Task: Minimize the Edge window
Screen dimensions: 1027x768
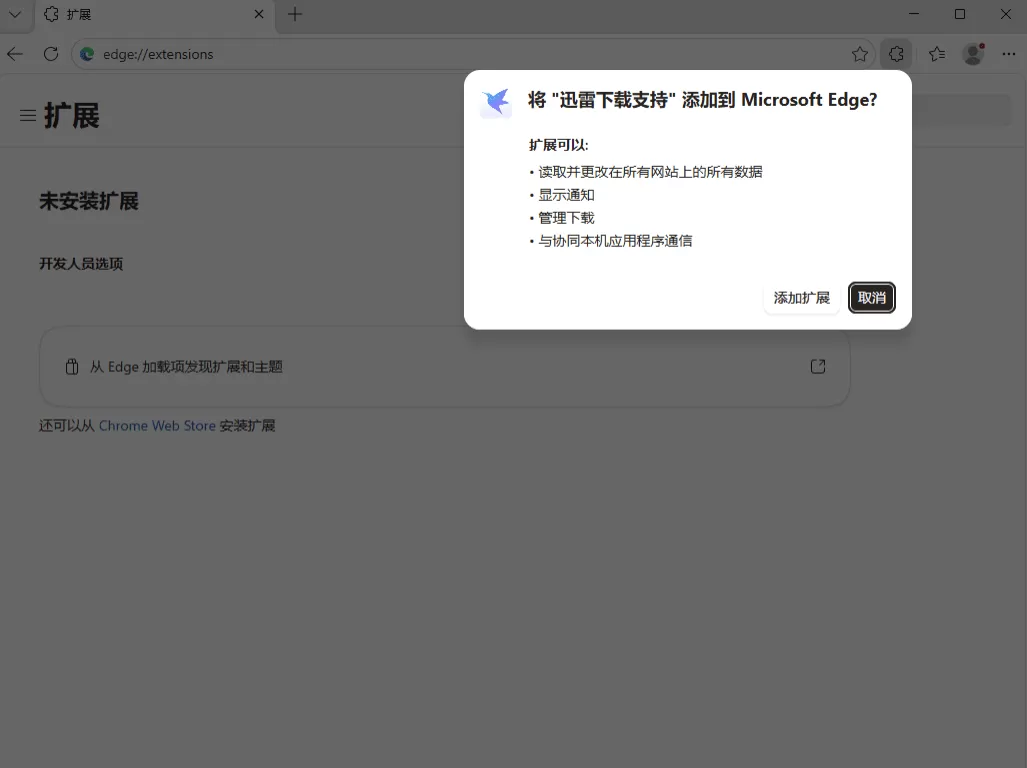Action: pyautogui.click(x=914, y=14)
